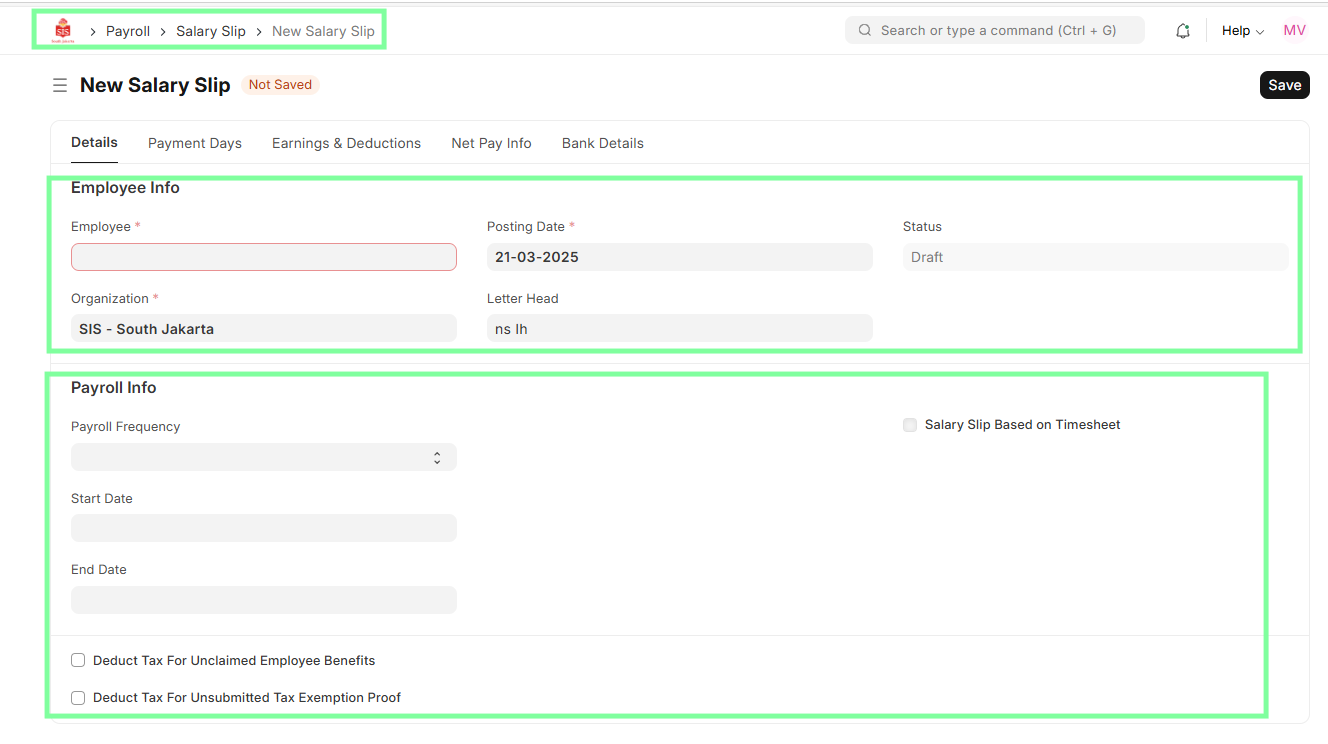Navigate to Payroll in the breadcrumb
Viewport: 1328px width, 744px height.
(128, 31)
